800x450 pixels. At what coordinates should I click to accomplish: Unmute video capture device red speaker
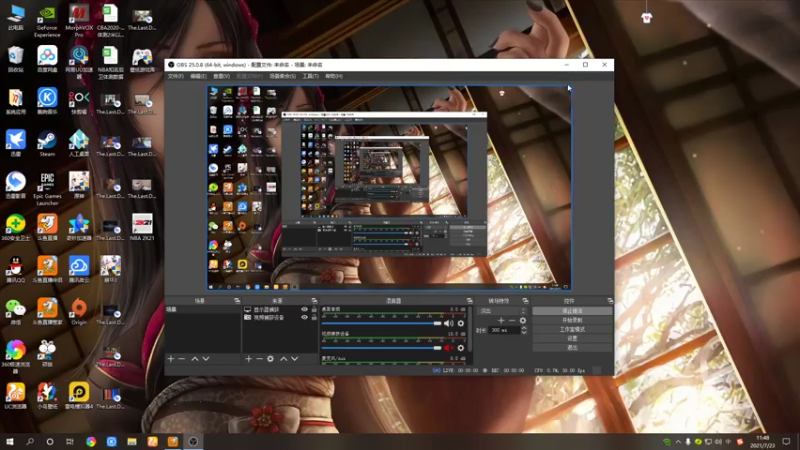[x=448, y=348]
